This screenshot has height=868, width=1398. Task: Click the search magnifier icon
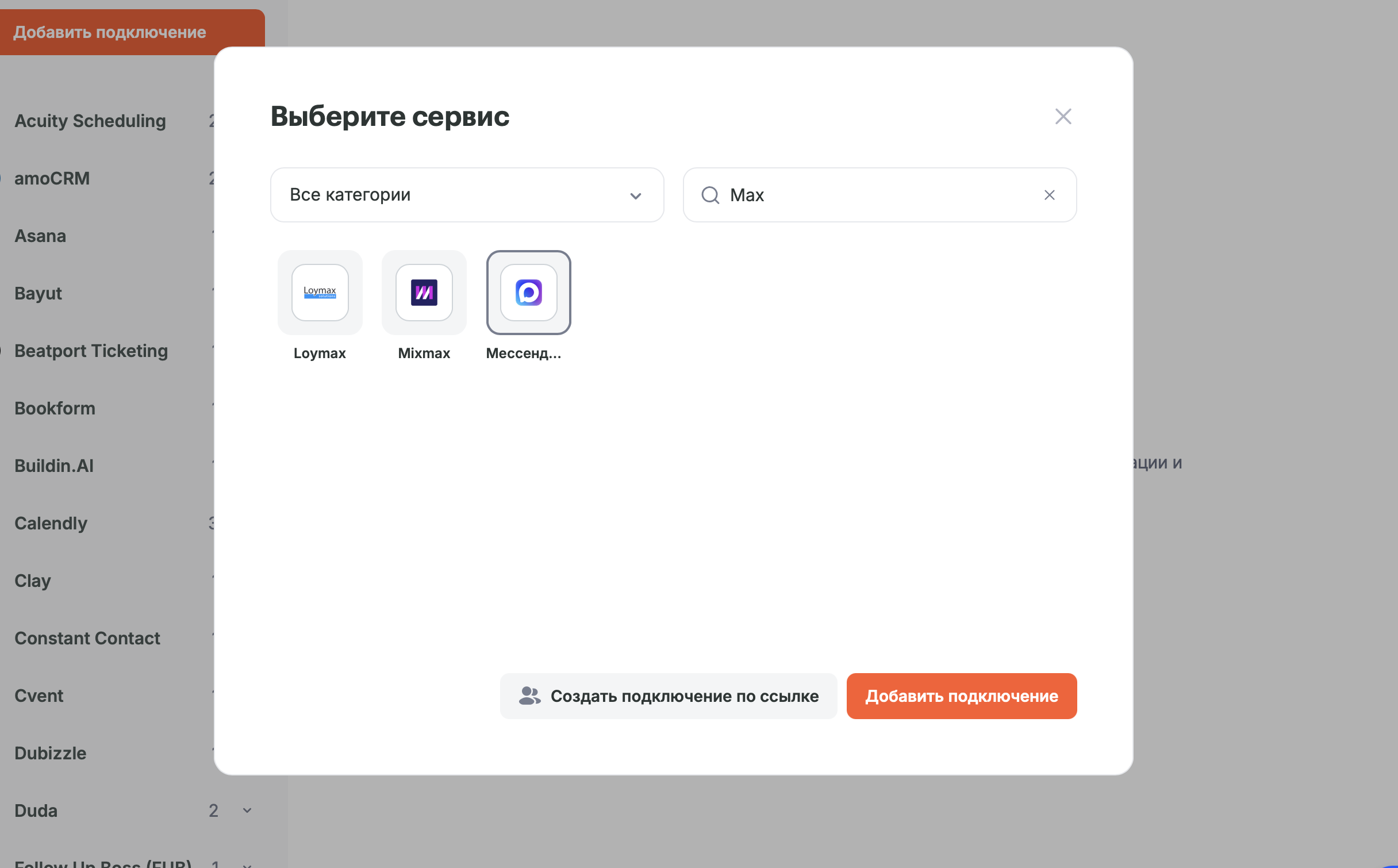pyautogui.click(x=710, y=195)
